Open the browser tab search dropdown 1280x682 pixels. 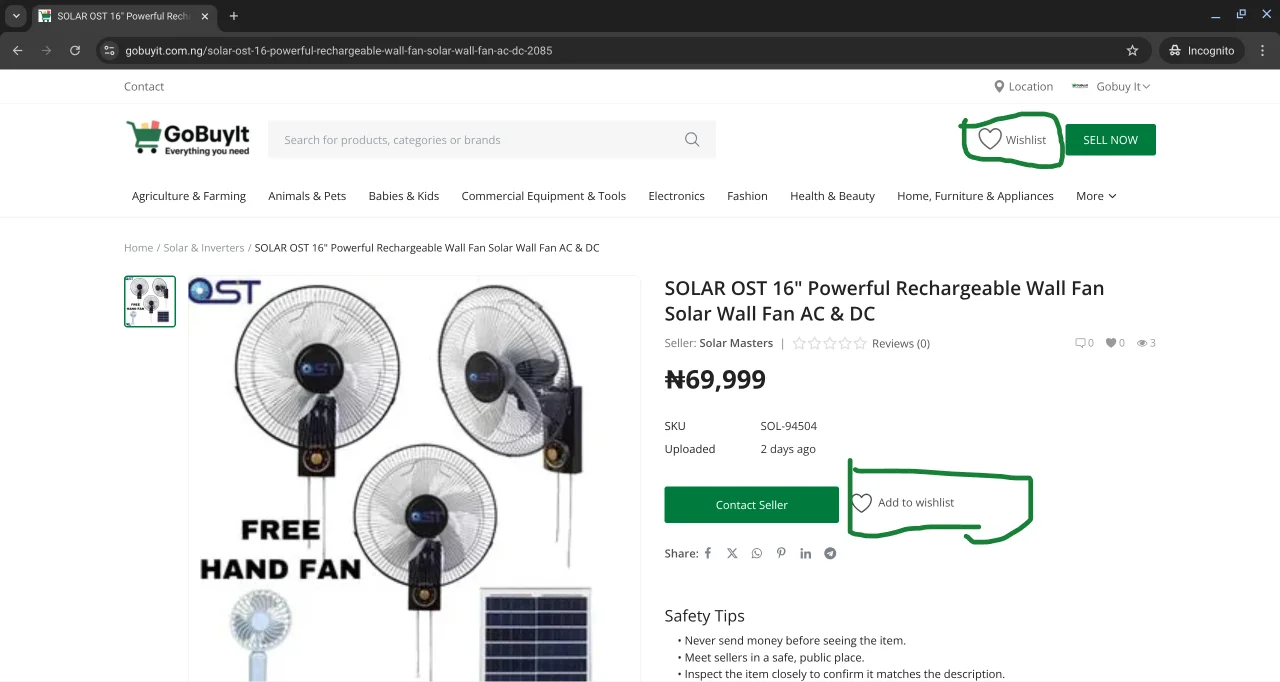16,16
